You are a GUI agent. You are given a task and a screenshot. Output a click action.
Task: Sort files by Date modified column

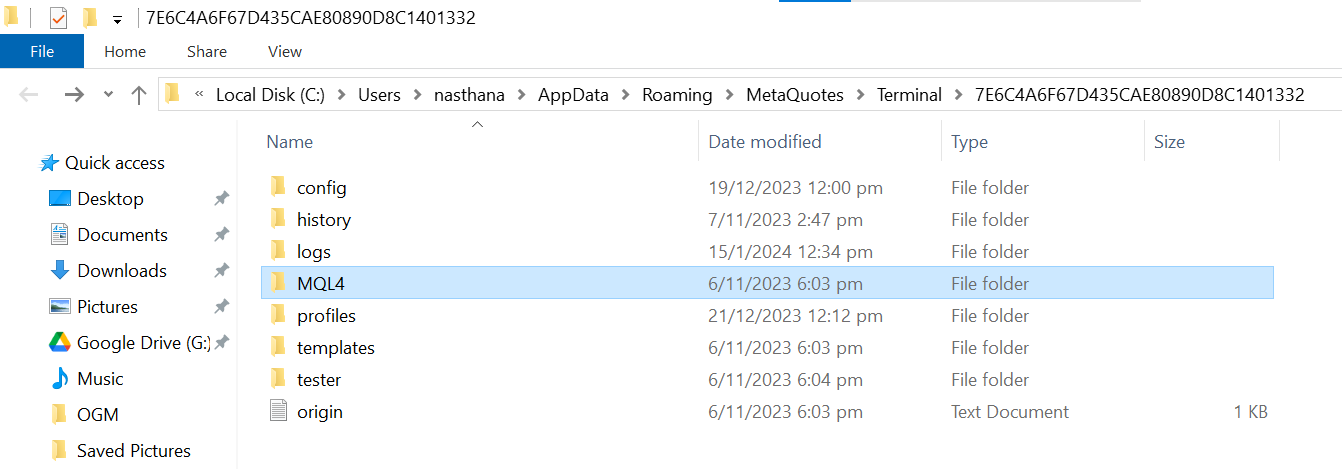click(765, 142)
